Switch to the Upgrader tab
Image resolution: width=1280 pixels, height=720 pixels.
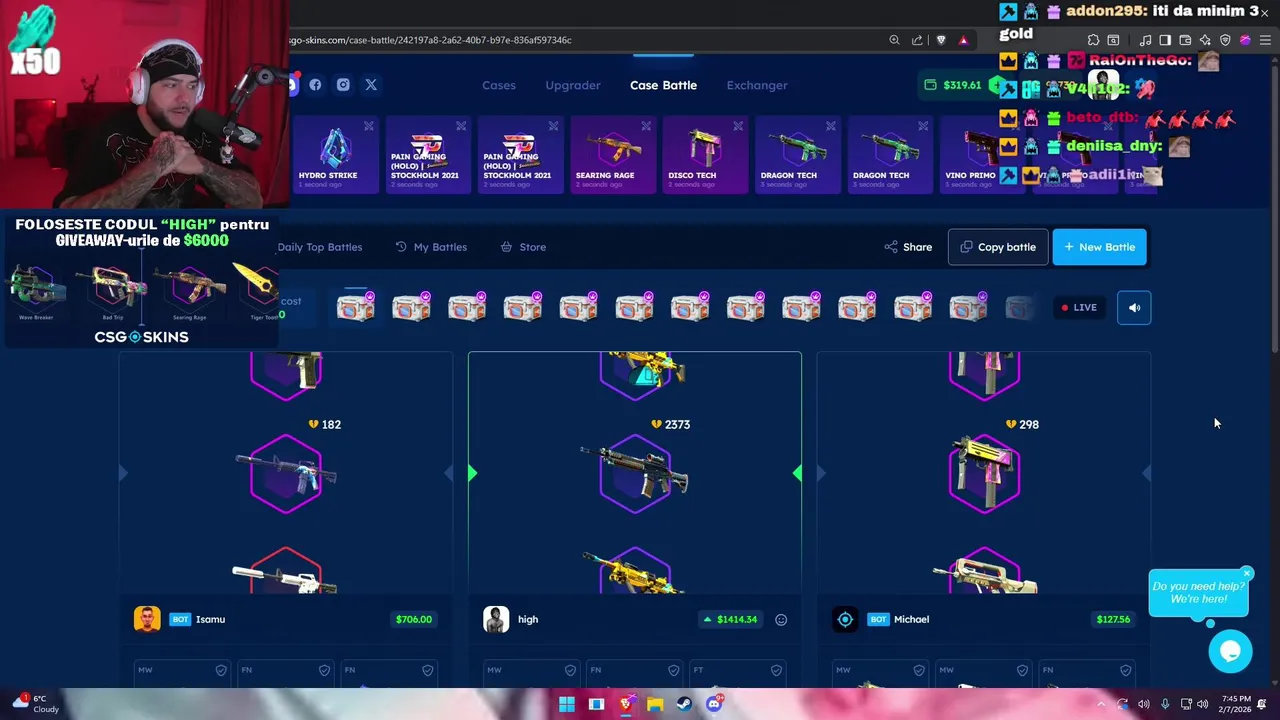pyautogui.click(x=573, y=85)
